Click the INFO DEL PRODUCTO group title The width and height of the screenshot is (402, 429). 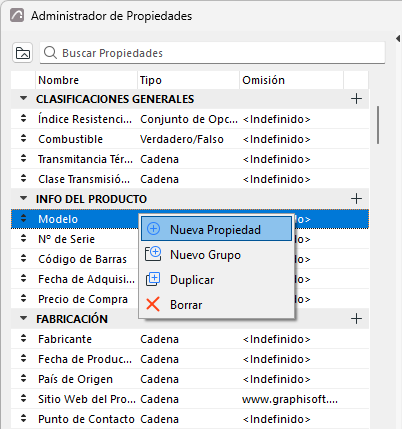coord(91,199)
